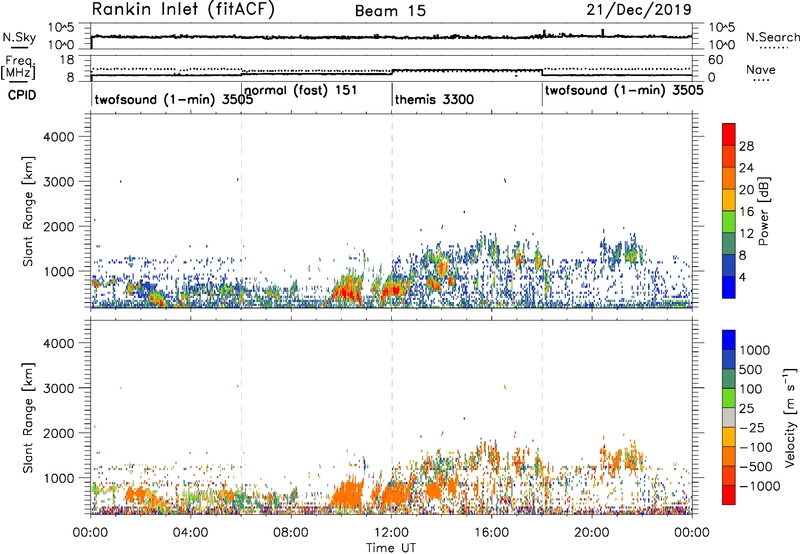Click the '04:00' time tick label

[191, 533]
